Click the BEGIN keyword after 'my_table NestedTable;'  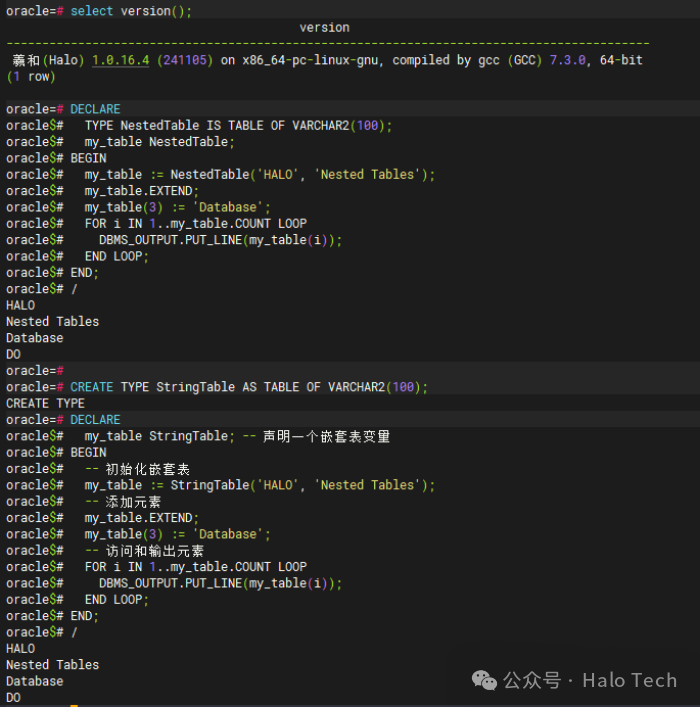coord(89,158)
